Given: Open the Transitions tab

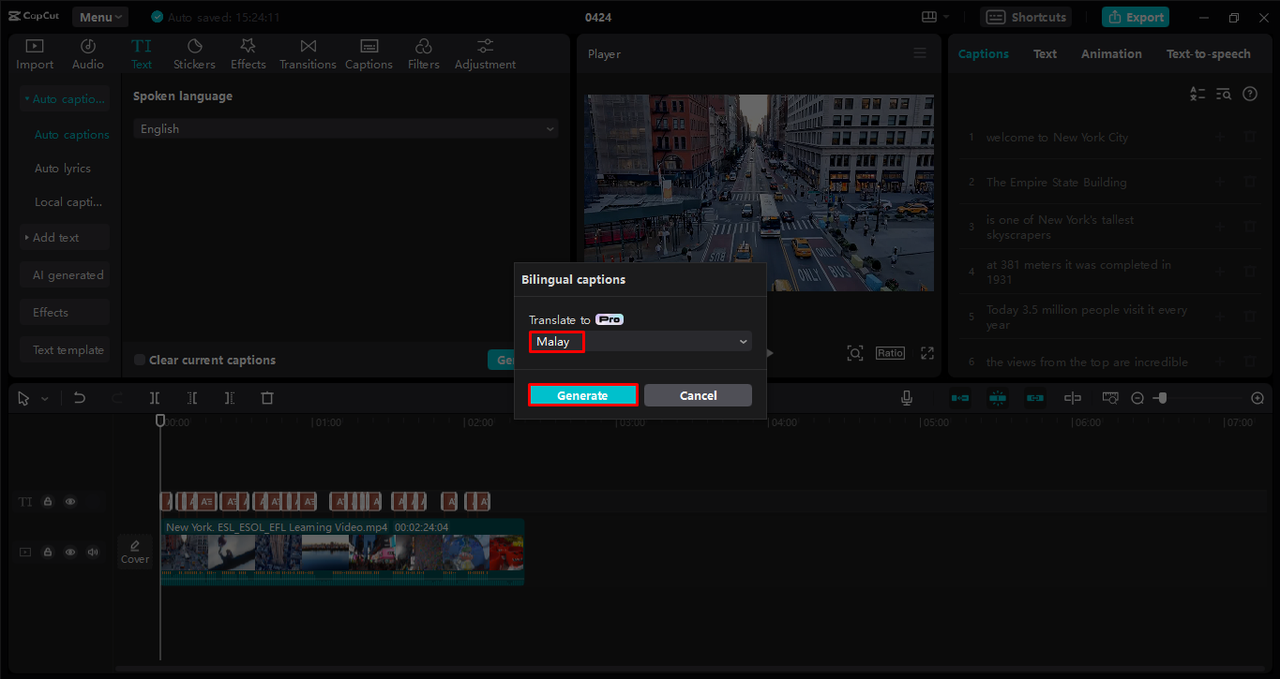Looking at the screenshot, I should (x=308, y=54).
